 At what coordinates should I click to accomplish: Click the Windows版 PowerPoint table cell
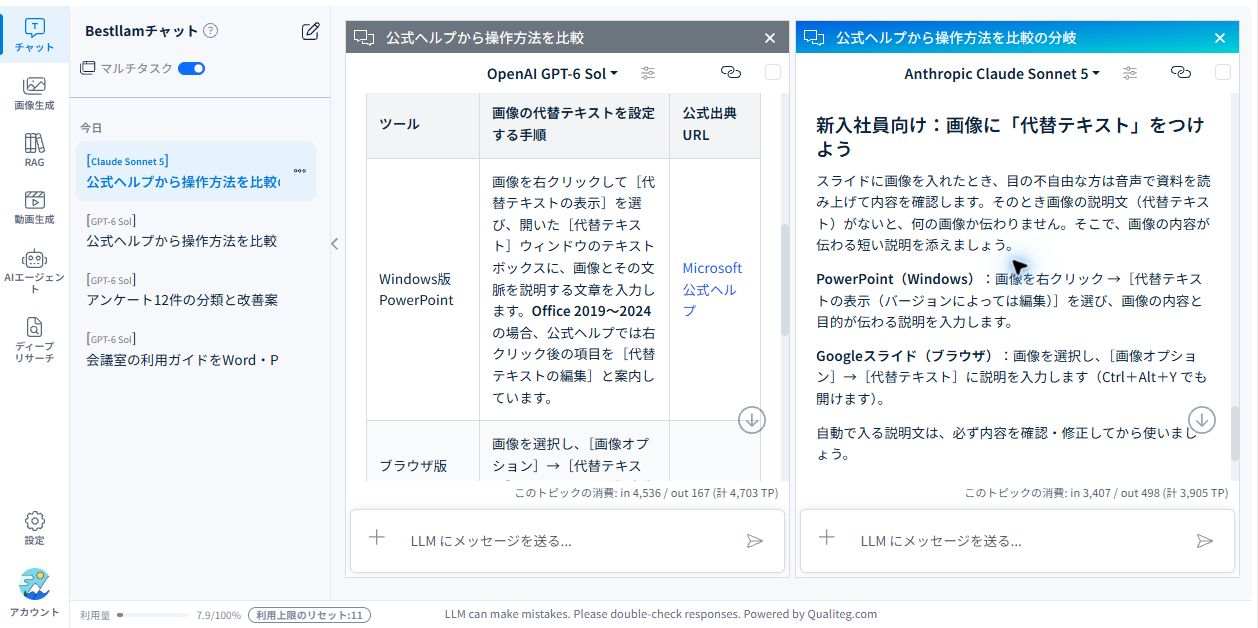click(423, 289)
